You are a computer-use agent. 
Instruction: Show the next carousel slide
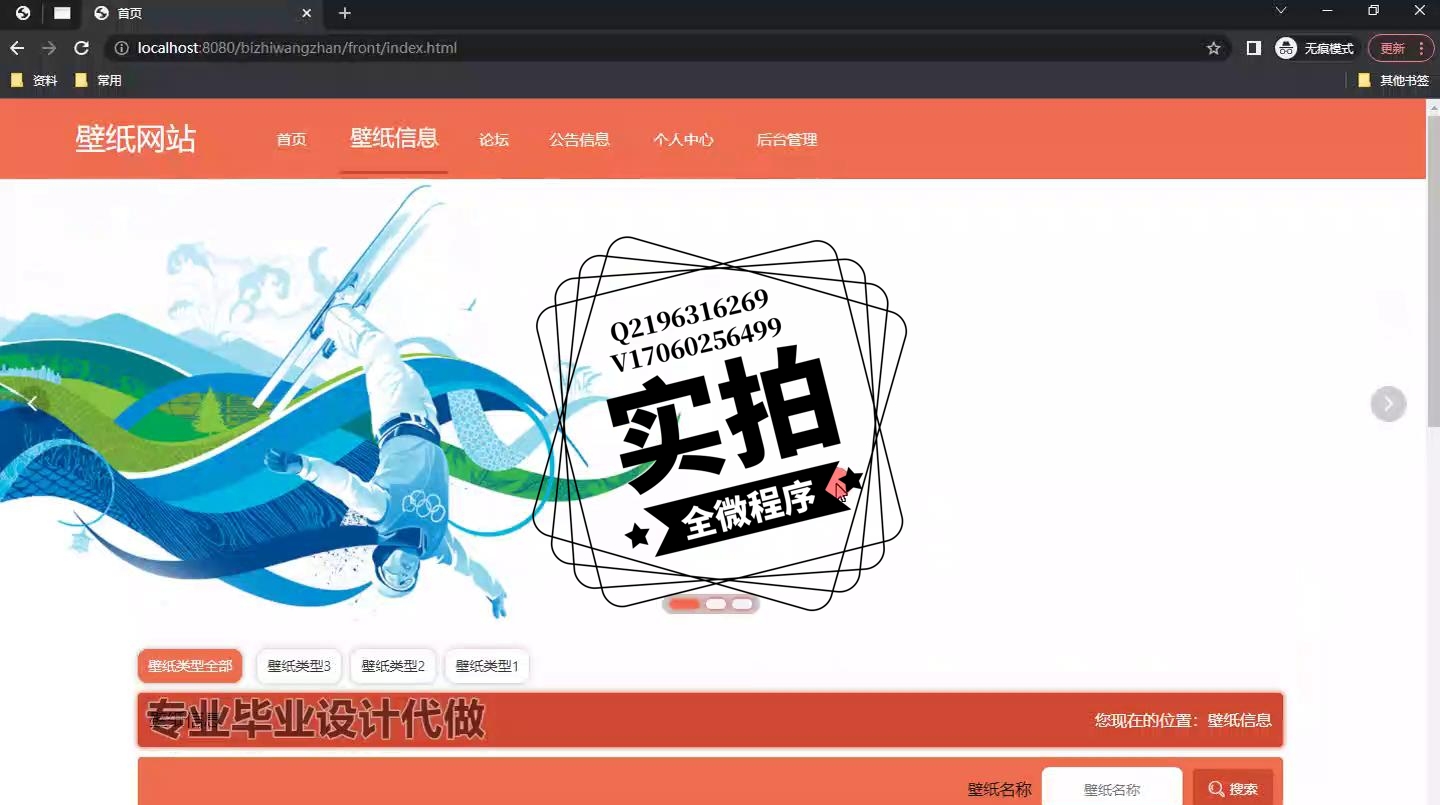tap(1388, 404)
